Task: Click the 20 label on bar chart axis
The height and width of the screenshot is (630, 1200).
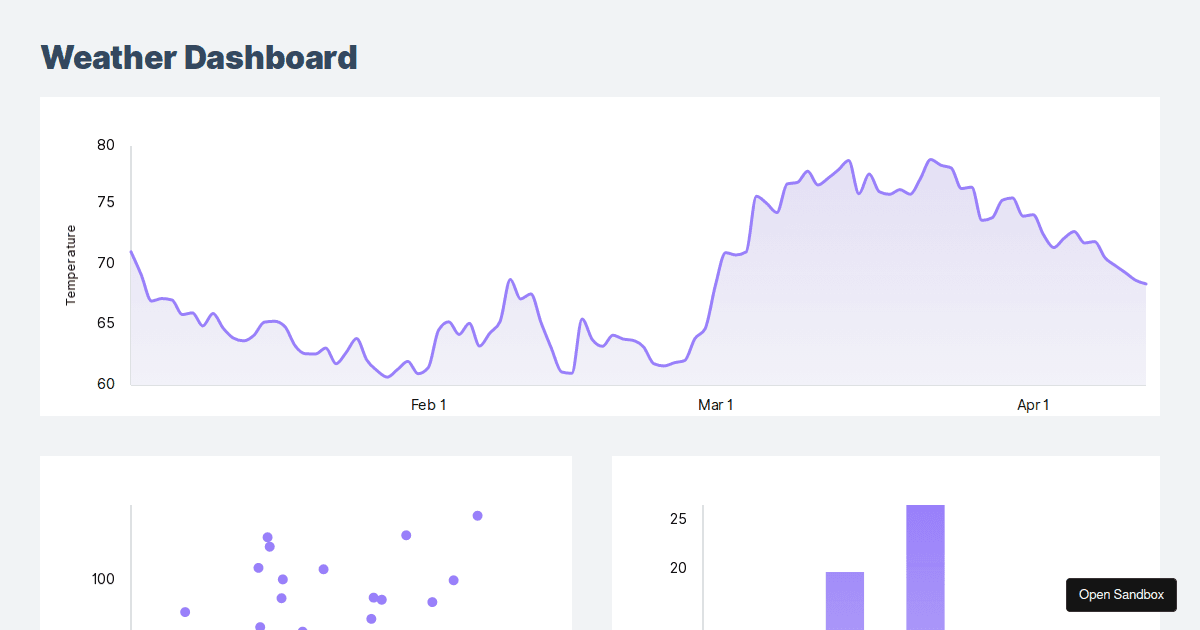Action: [678, 568]
